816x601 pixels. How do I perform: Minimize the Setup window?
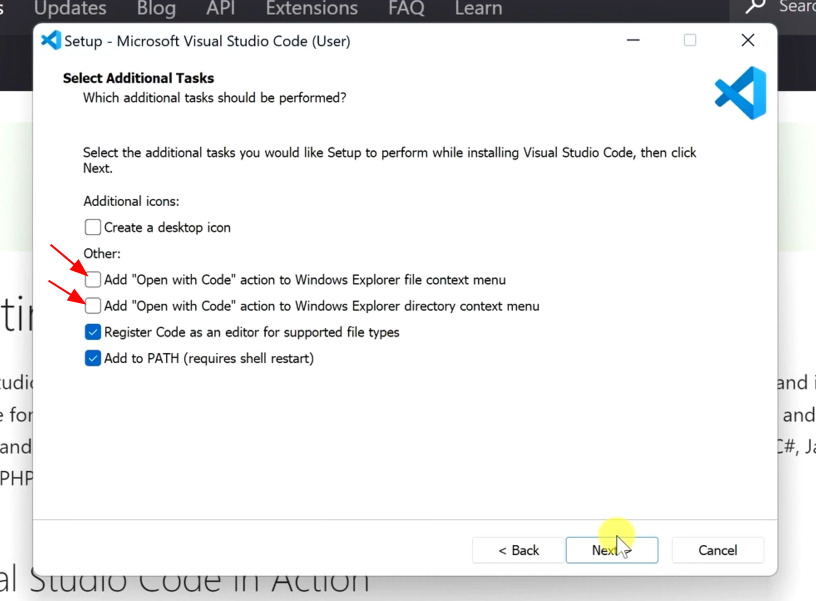click(633, 40)
